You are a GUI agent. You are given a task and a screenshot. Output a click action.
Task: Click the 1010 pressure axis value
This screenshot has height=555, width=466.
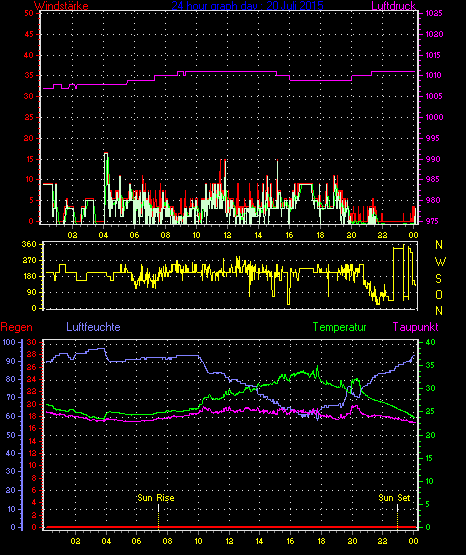[x=434, y=75]
